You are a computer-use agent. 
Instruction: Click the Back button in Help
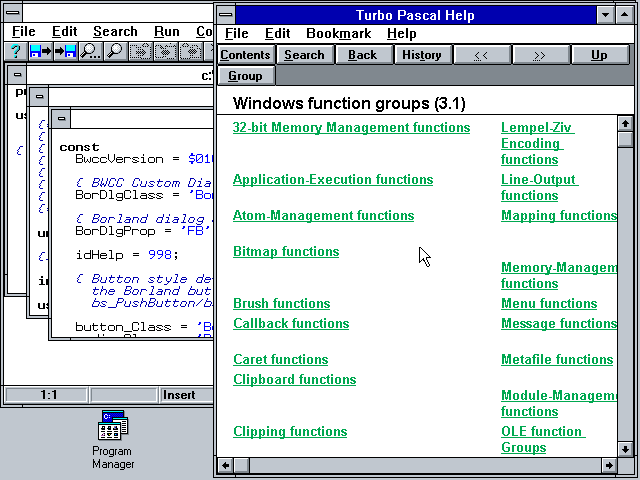[362, 55]
